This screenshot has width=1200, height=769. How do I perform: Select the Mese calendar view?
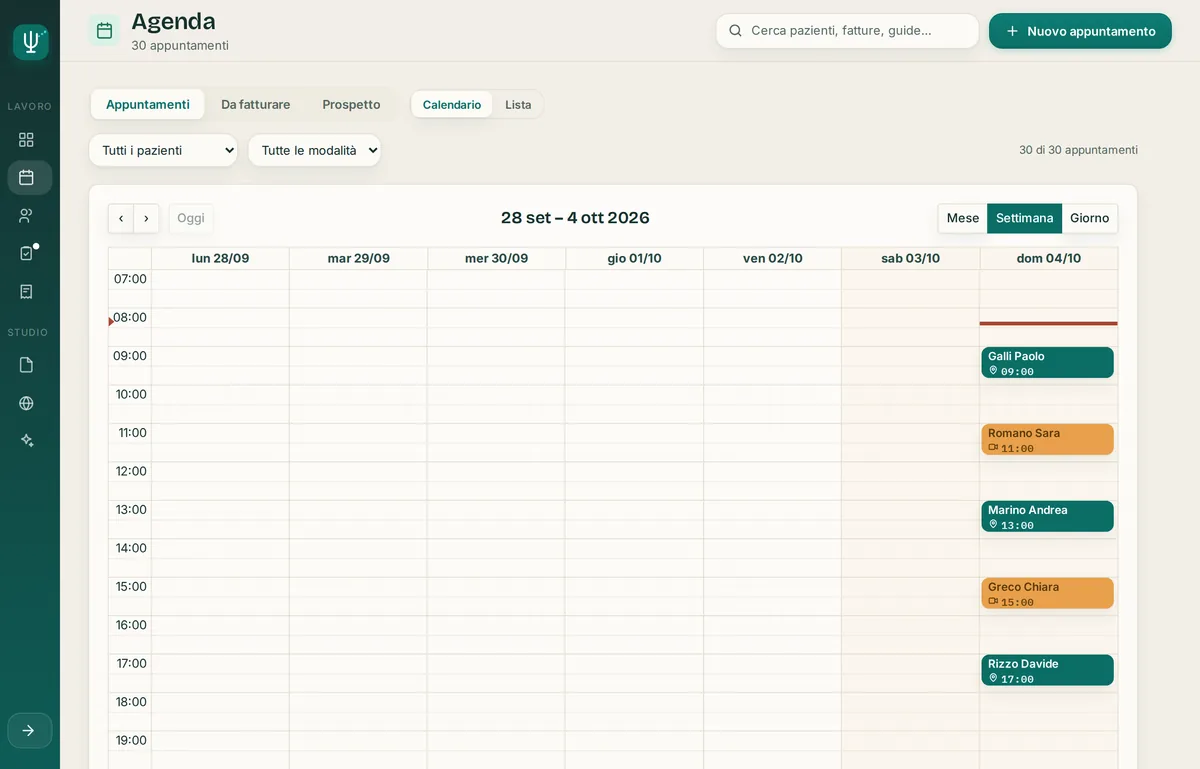(963, 218)
